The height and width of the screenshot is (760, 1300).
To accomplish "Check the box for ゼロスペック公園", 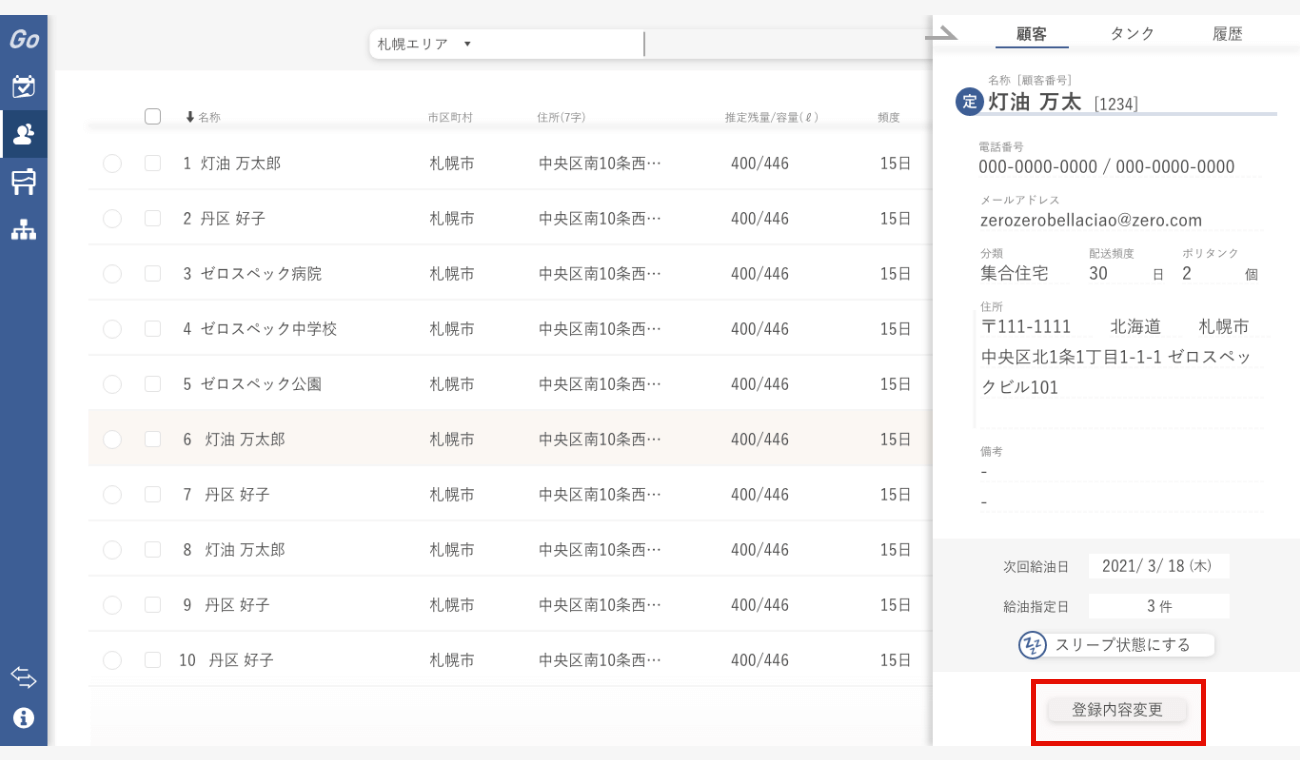I will click(153, 384).
